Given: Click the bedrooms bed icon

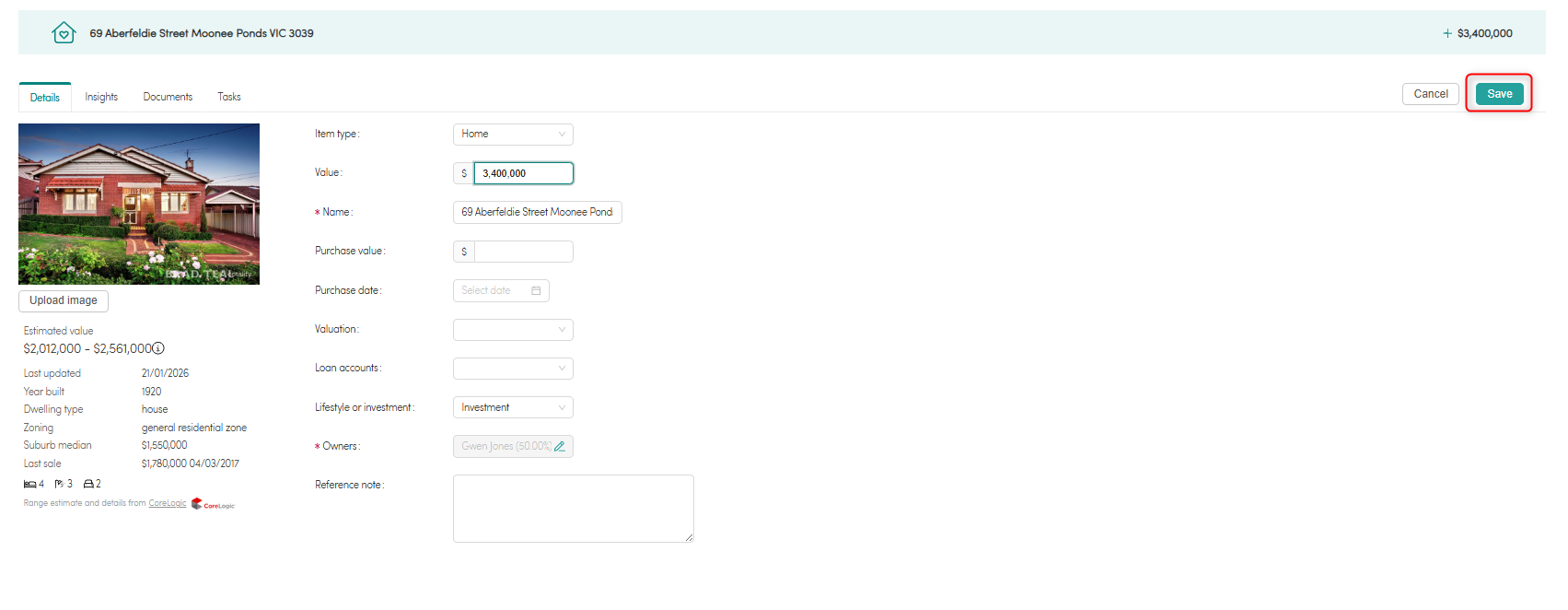Looking at the screenshot, I should pyautogui.click(x=29, y=484).
